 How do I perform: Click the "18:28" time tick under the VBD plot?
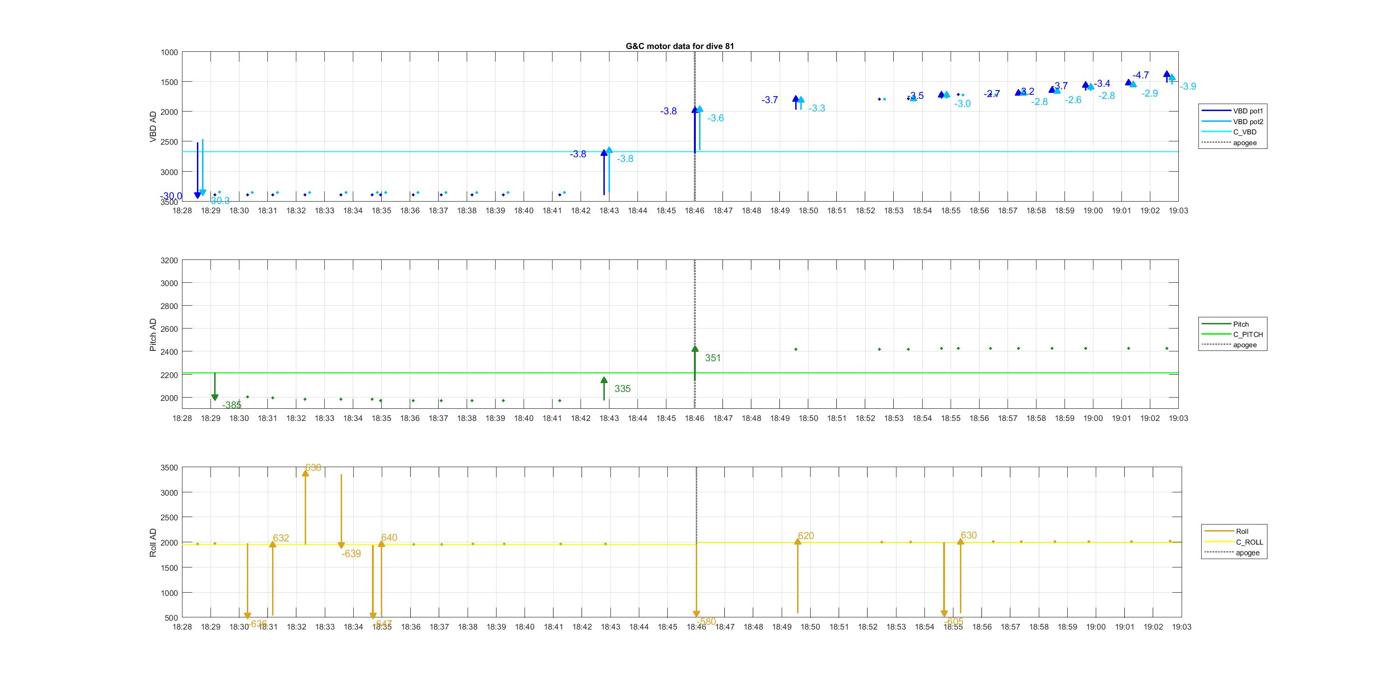tap(182, 211)
